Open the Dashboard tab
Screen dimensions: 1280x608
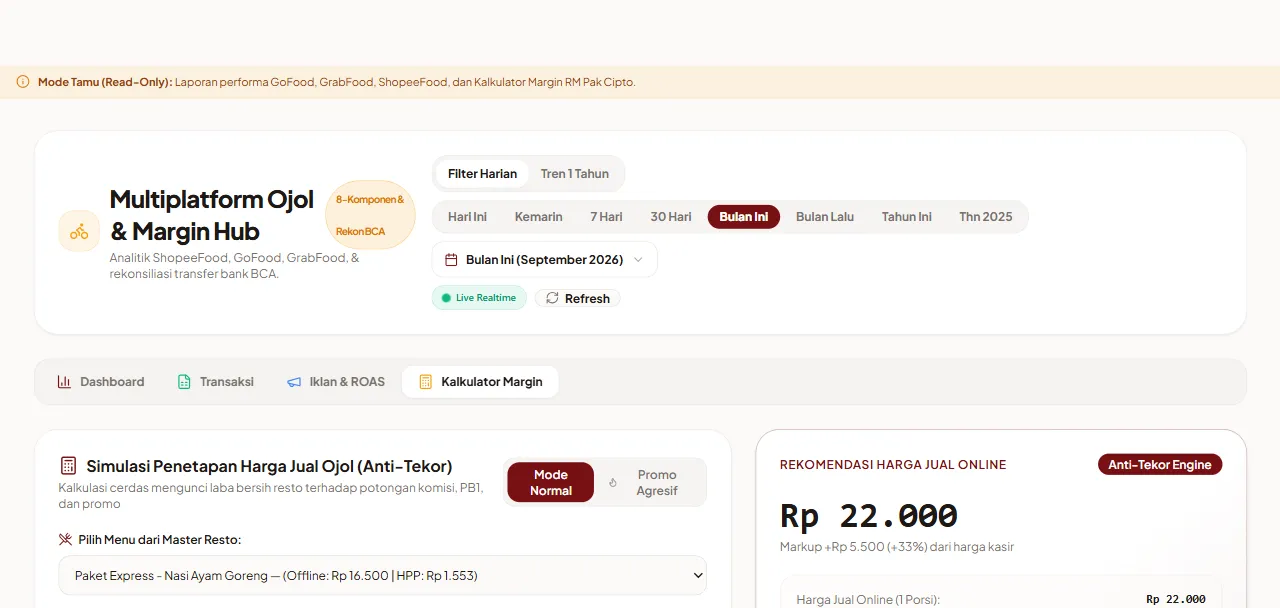(x=100, y=381)
